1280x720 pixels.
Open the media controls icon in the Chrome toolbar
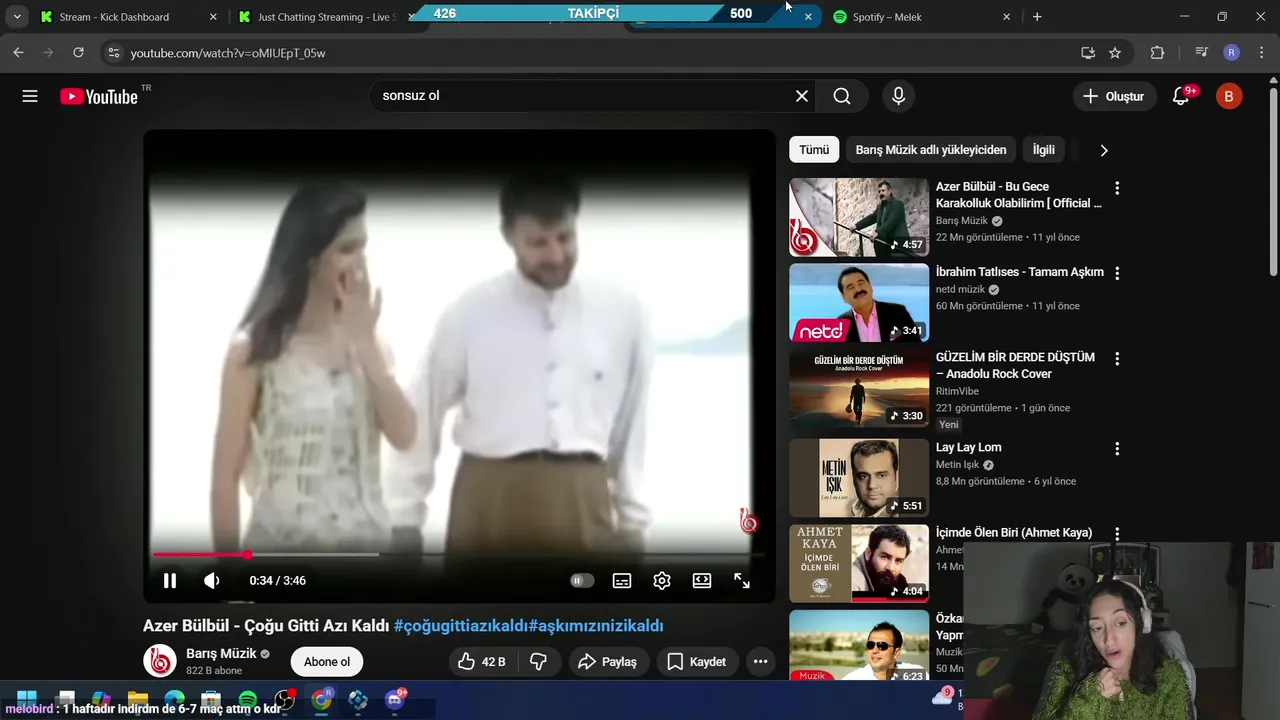point(1202,53)
